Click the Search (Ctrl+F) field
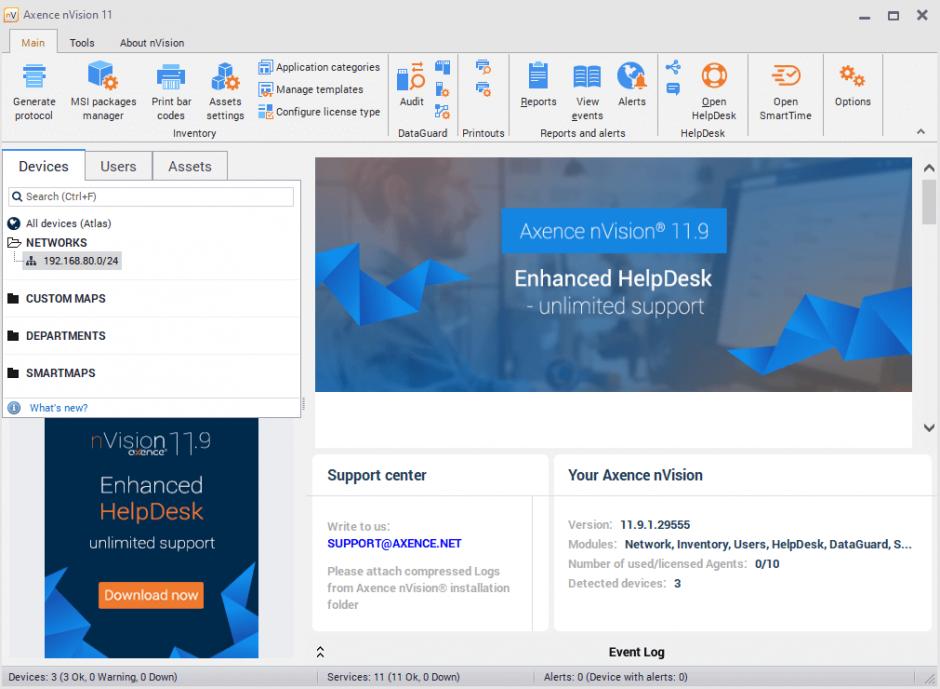Image resolution: width=940 pixels, height=689 pixels. pyautogui.click(x=151, y=197)
